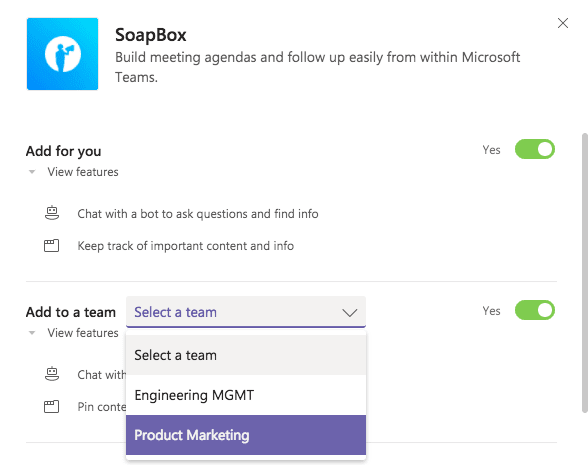Screen dimensions: 588x465
Task: Click bot icon under Add to a team
Action: click(52, 374)
